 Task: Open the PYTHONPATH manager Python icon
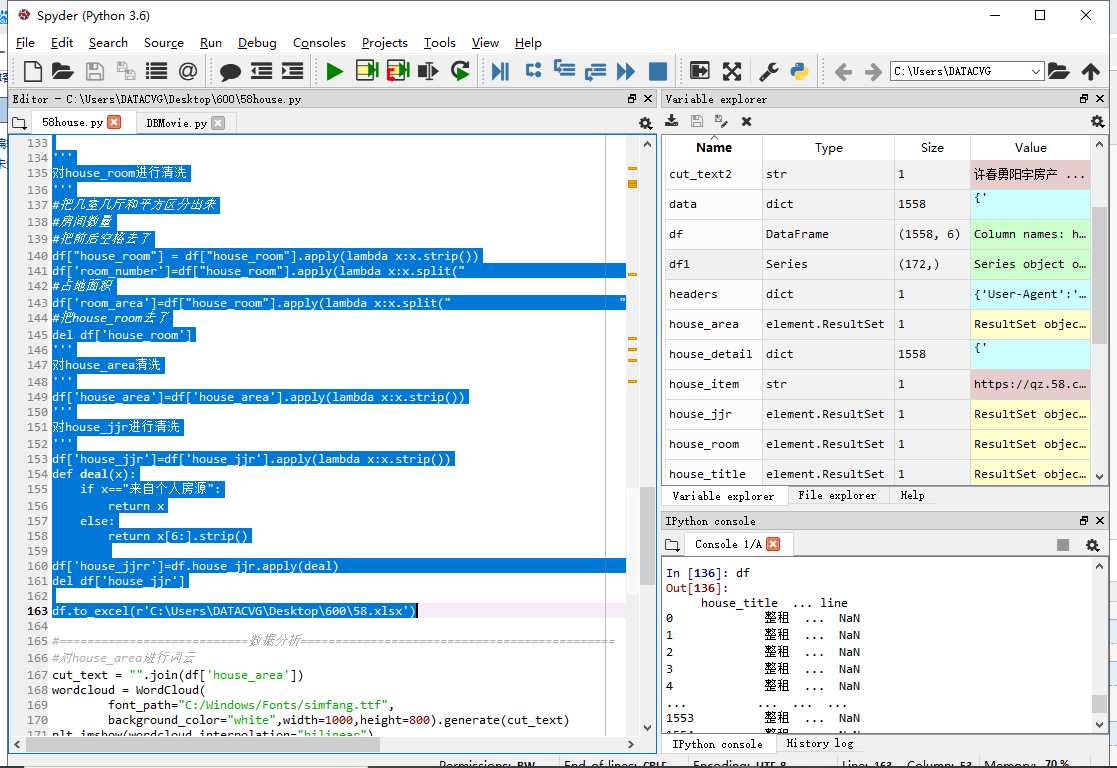tap(799, 71)
